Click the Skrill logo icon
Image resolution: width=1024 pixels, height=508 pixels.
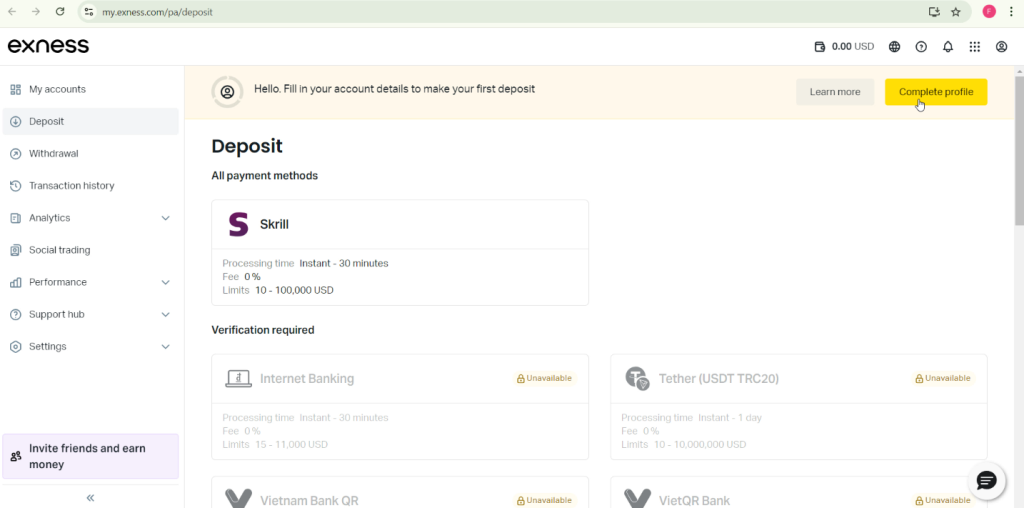[238, 224]
